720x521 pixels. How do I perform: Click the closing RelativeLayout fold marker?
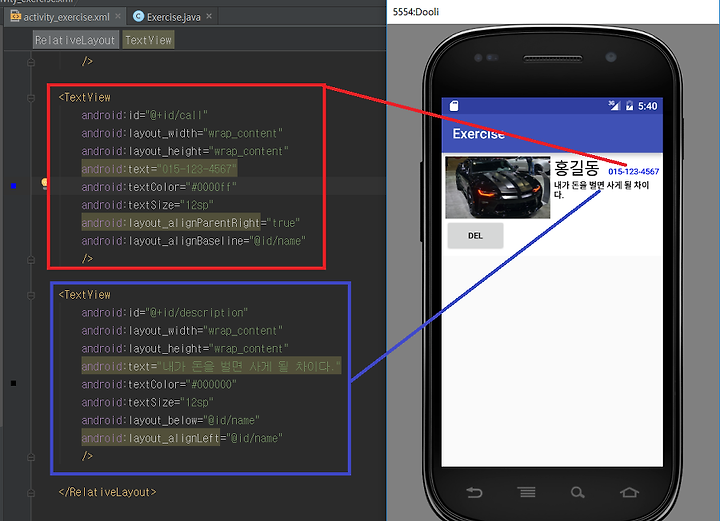(31, 493)
